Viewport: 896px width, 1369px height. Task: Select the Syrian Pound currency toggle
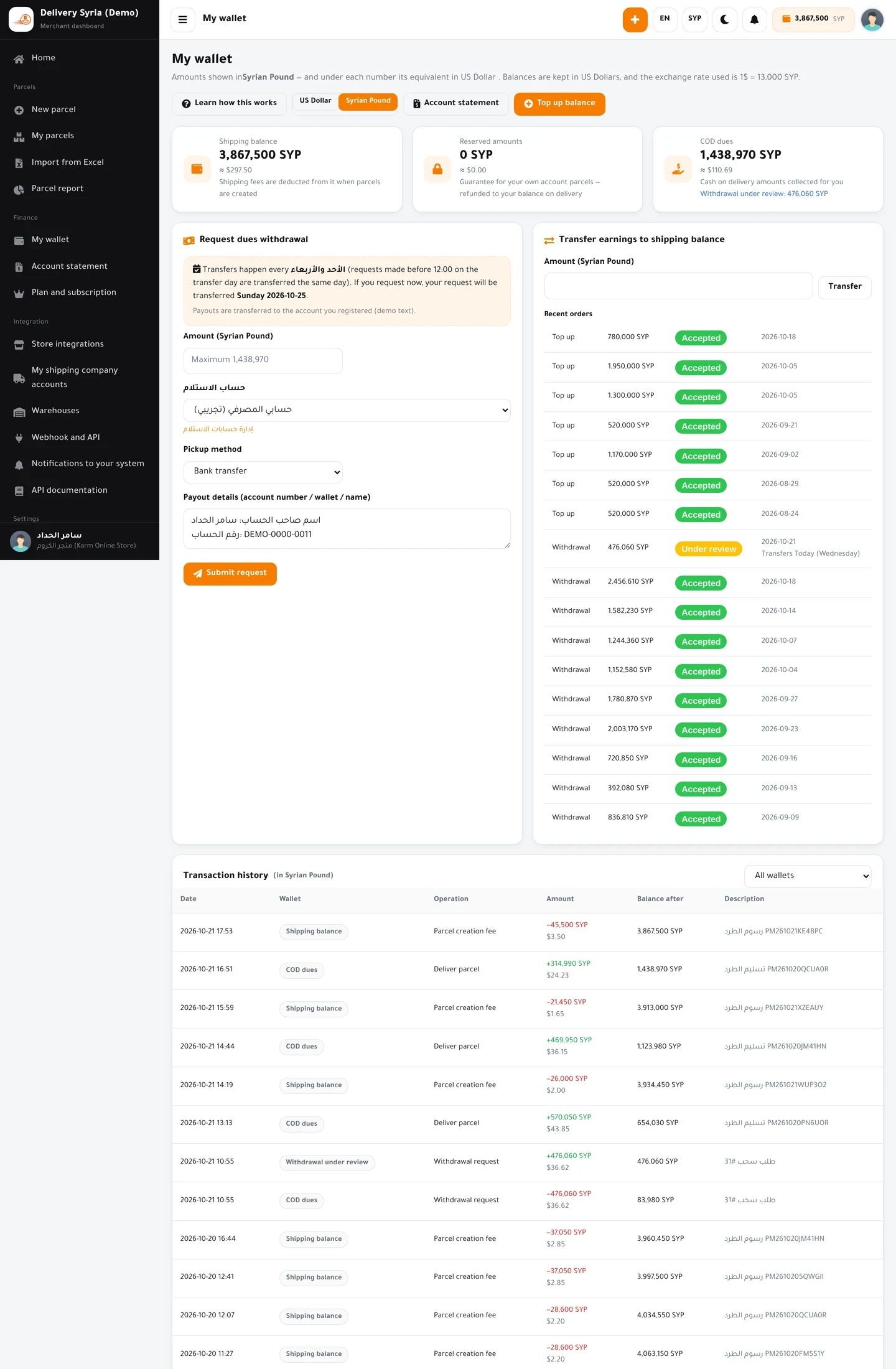point(368,101)
